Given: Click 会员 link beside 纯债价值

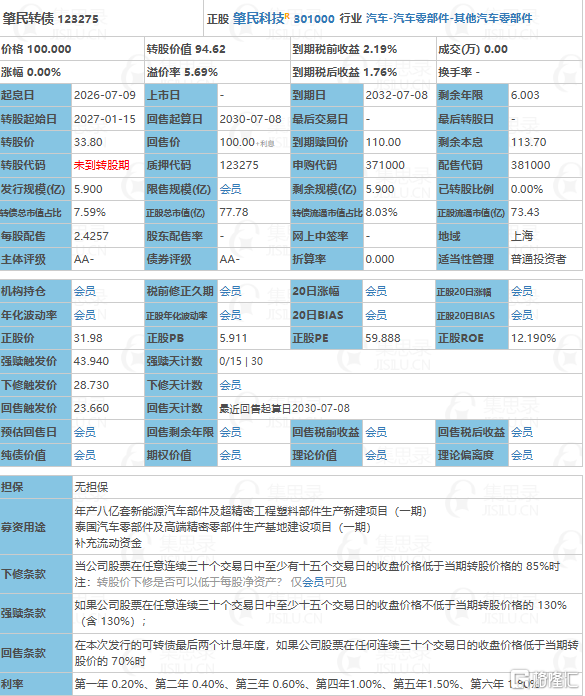Looking at the screenshot, I should click(85, 455).
